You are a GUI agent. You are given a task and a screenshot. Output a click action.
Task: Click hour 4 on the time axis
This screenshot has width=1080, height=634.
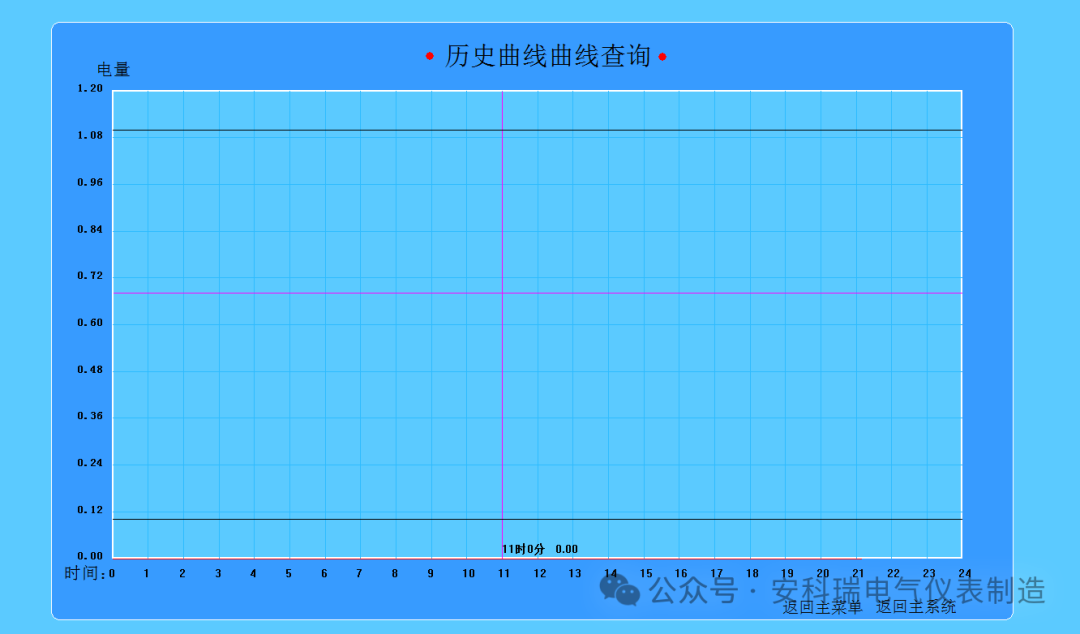pos(253,573)
